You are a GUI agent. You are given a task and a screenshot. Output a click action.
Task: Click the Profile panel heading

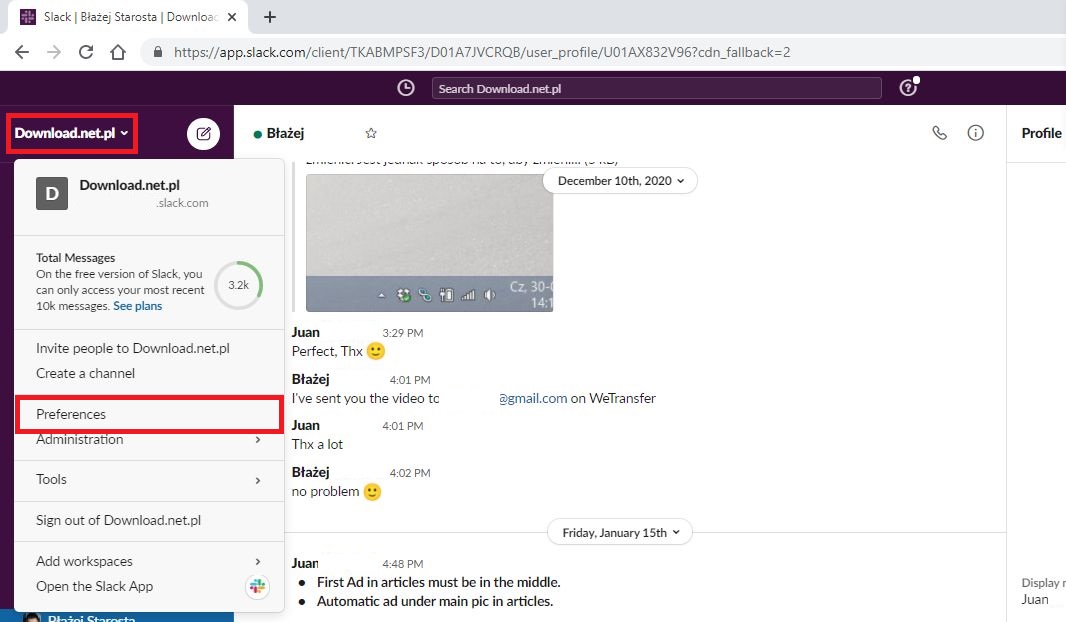[1041, 133]
